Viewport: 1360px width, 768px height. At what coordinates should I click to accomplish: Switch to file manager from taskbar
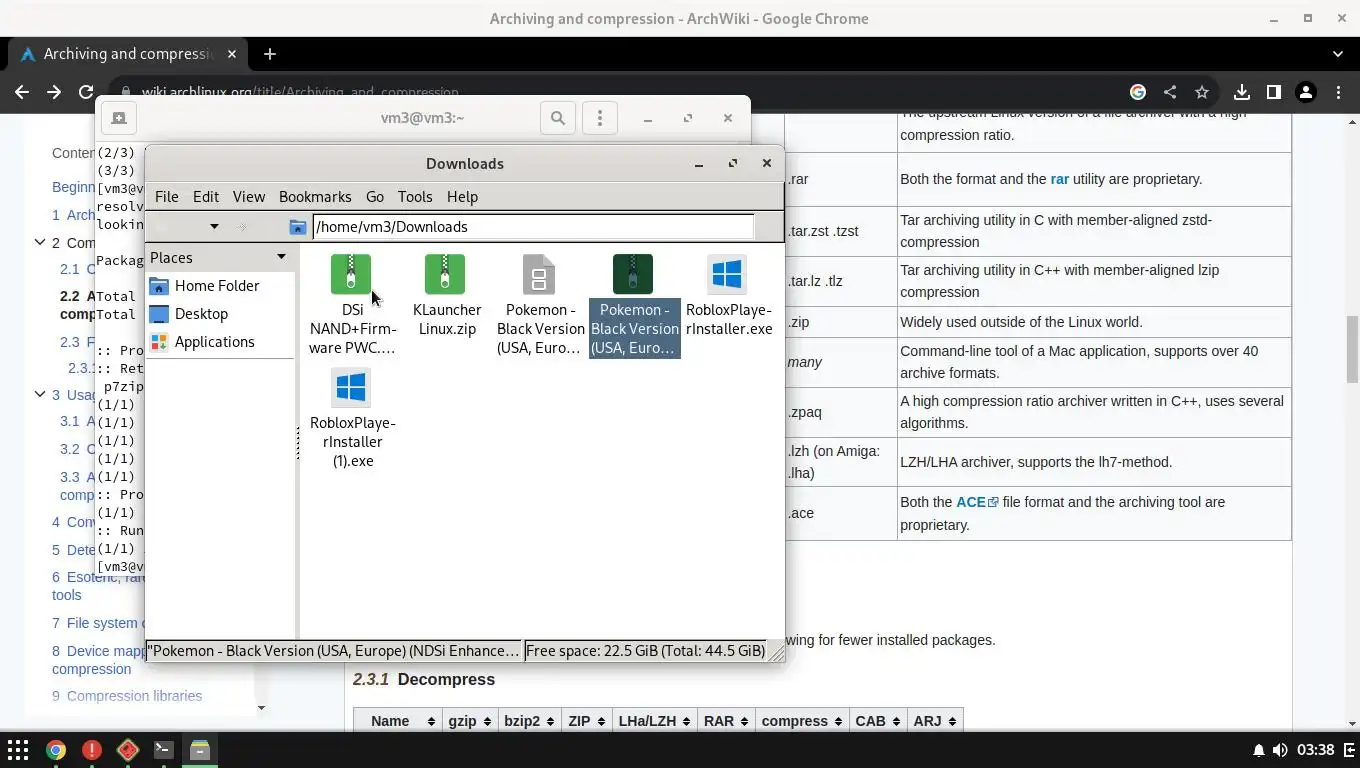click(199, 750)
